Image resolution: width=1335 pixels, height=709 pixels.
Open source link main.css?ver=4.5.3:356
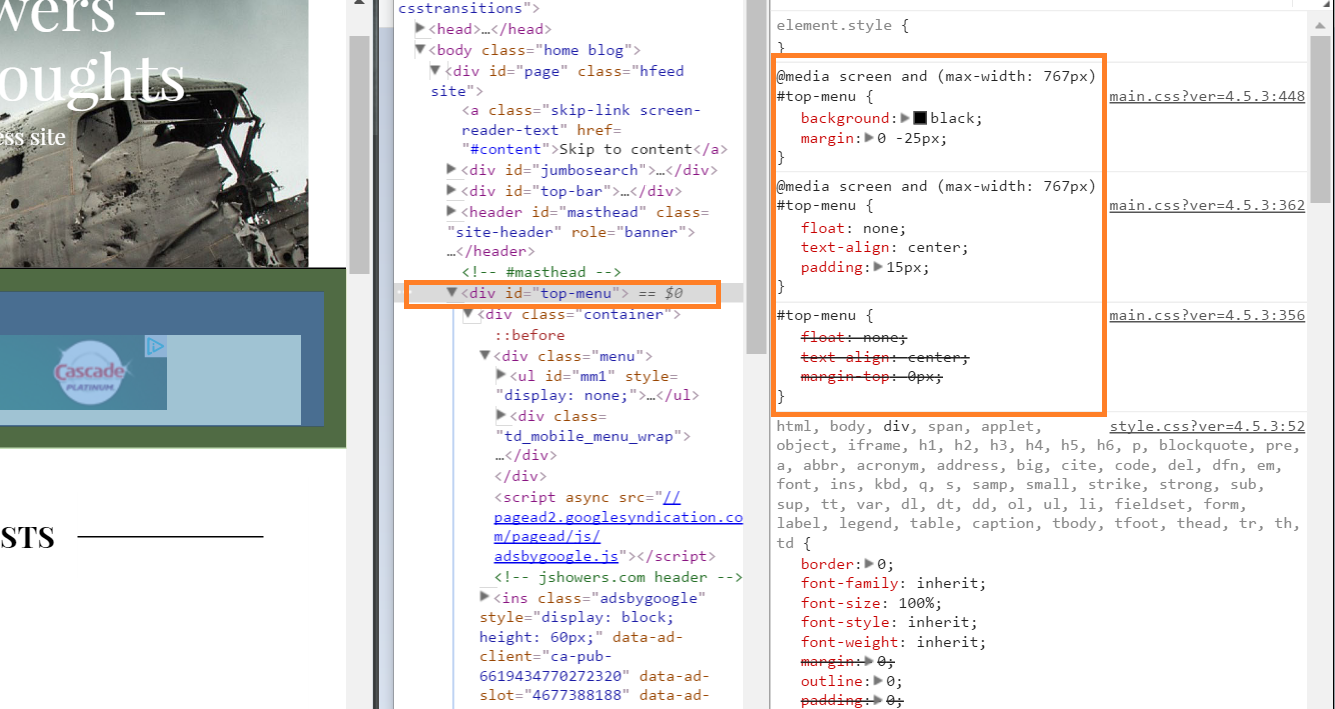[1207, 316]
